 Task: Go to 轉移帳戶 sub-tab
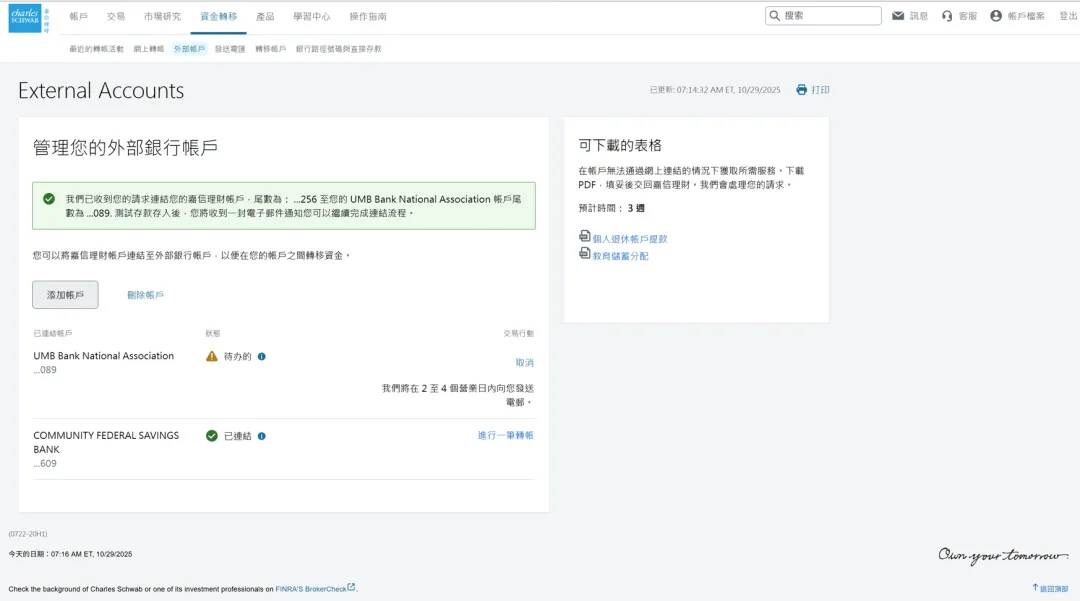point(271,49)
